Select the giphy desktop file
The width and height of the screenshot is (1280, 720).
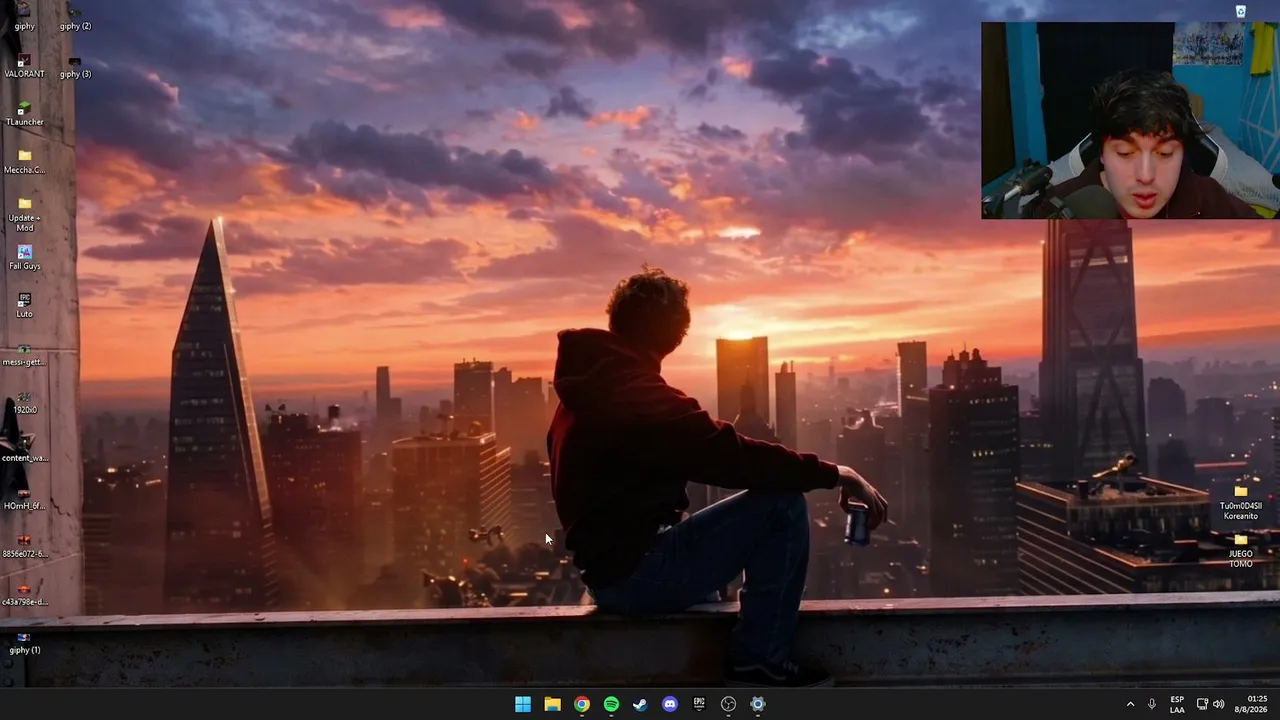24,16
